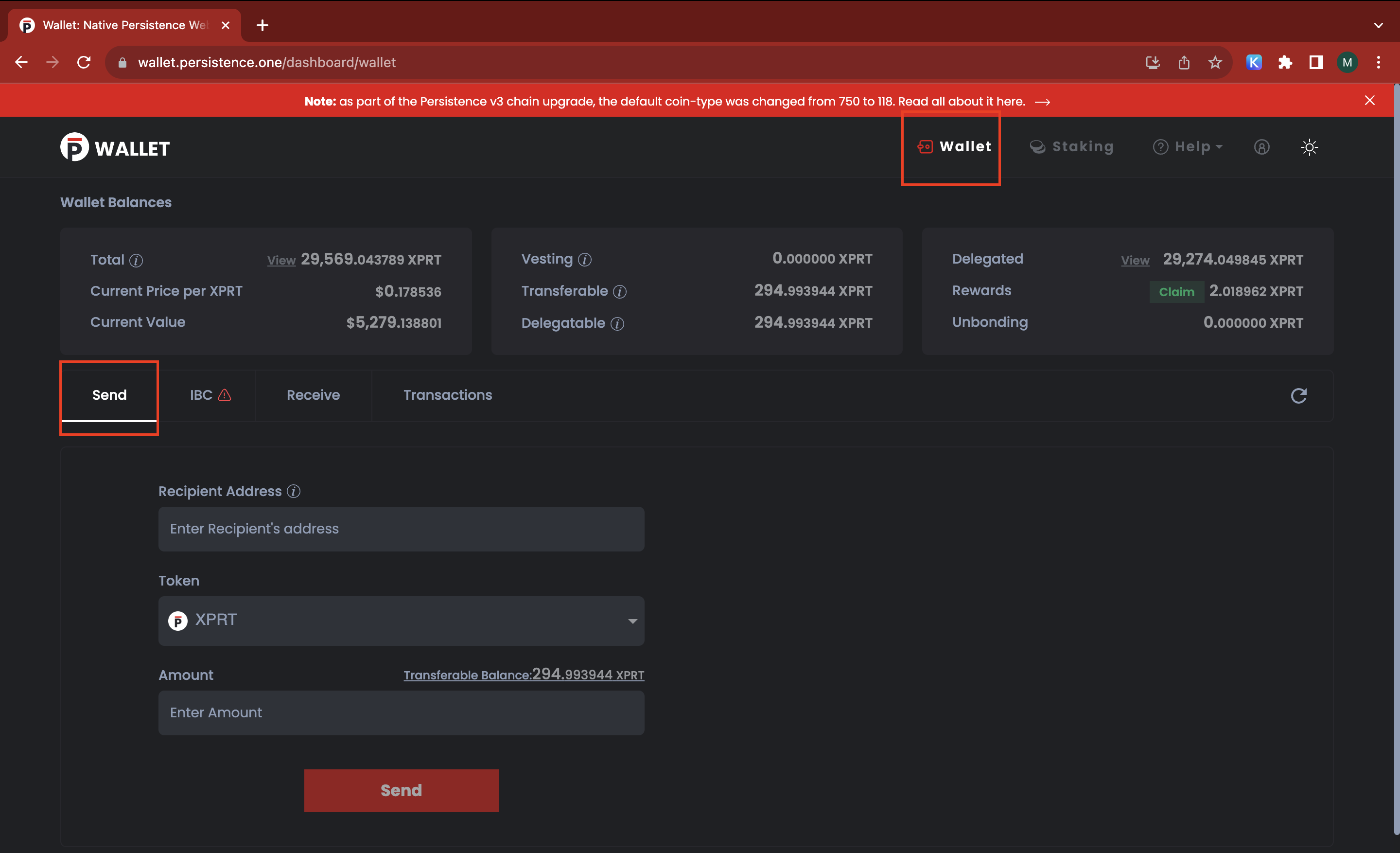Click the Enter Amount input field
The height and width of the screenshot is (853, 1400).
[x=401, y=712]
